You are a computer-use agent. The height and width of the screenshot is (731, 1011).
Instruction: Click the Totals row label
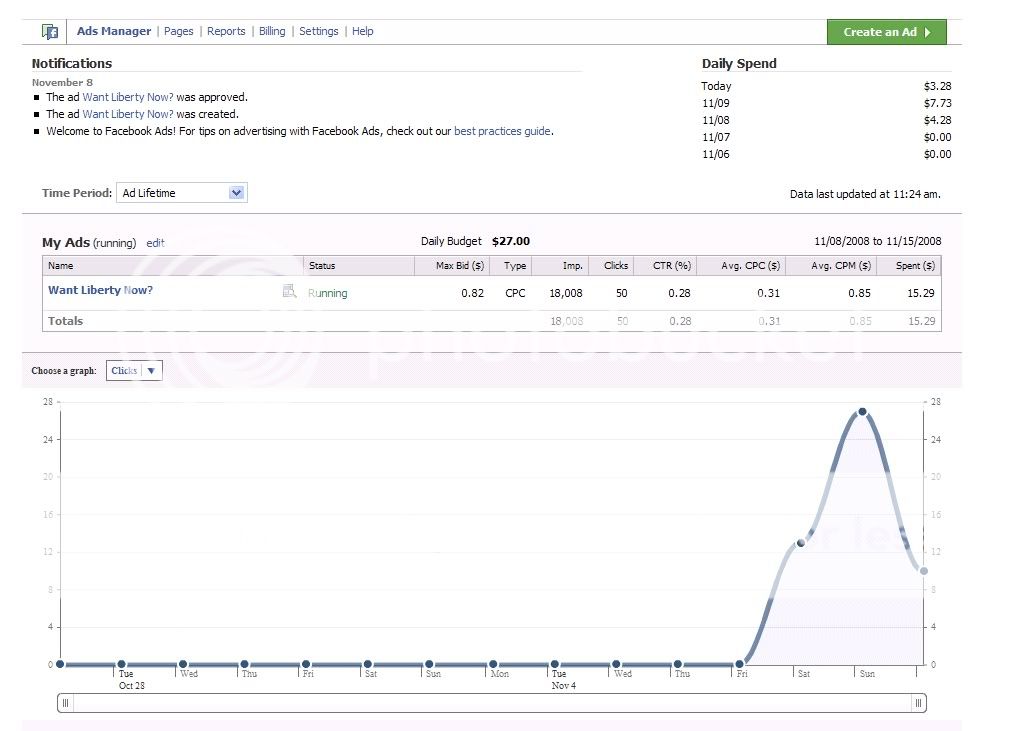(x=65, y=321)
